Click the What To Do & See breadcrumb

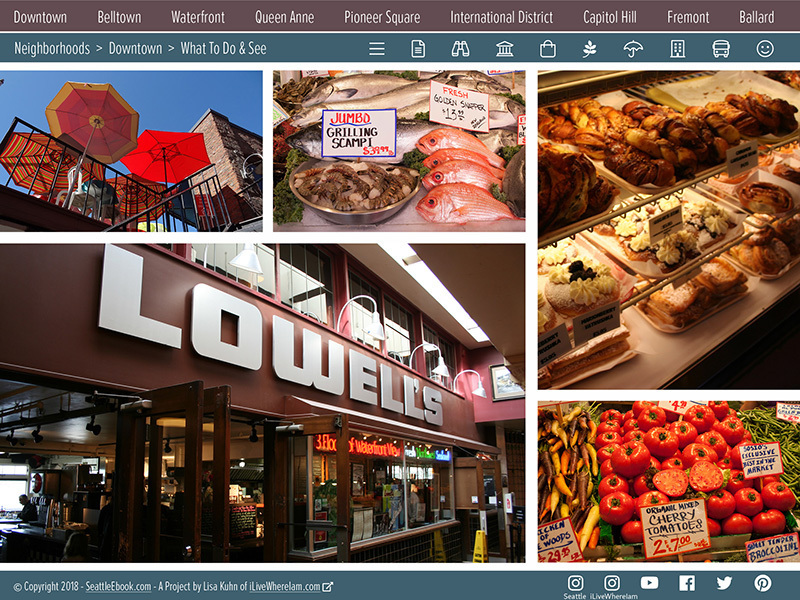coord(223,48)
